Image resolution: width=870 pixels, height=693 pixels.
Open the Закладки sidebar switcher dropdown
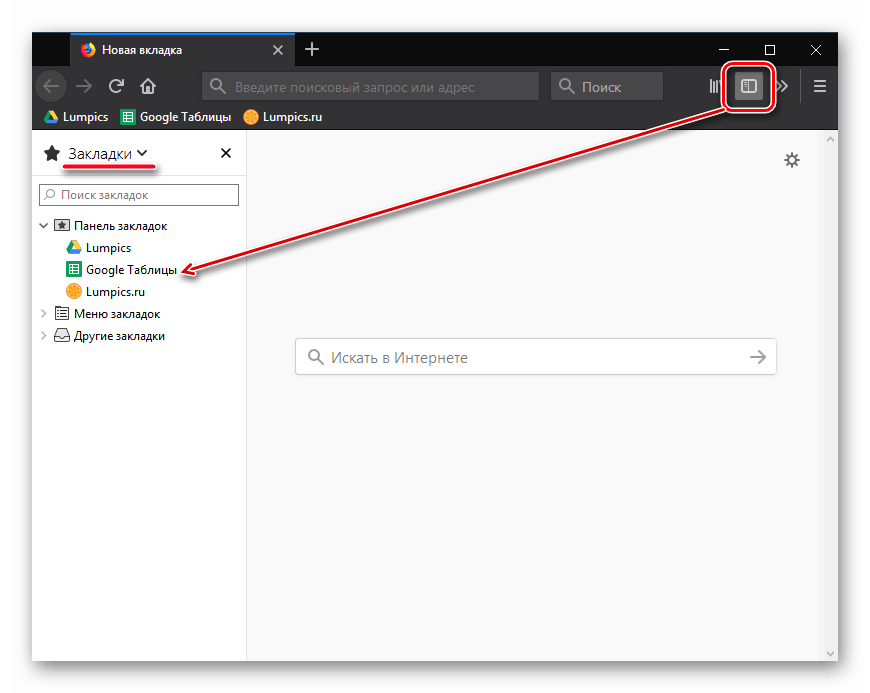[108, 153]
